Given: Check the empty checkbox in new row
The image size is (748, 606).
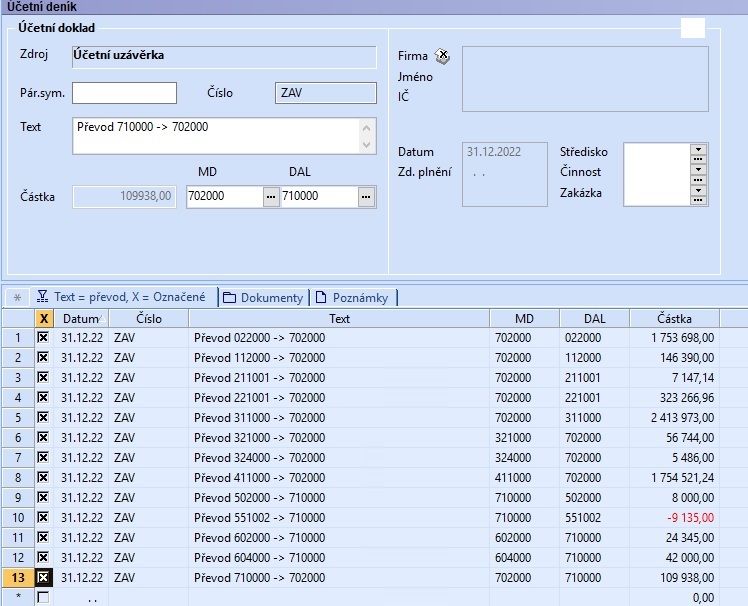Looking at the screenshot, I should pos(43,597).
